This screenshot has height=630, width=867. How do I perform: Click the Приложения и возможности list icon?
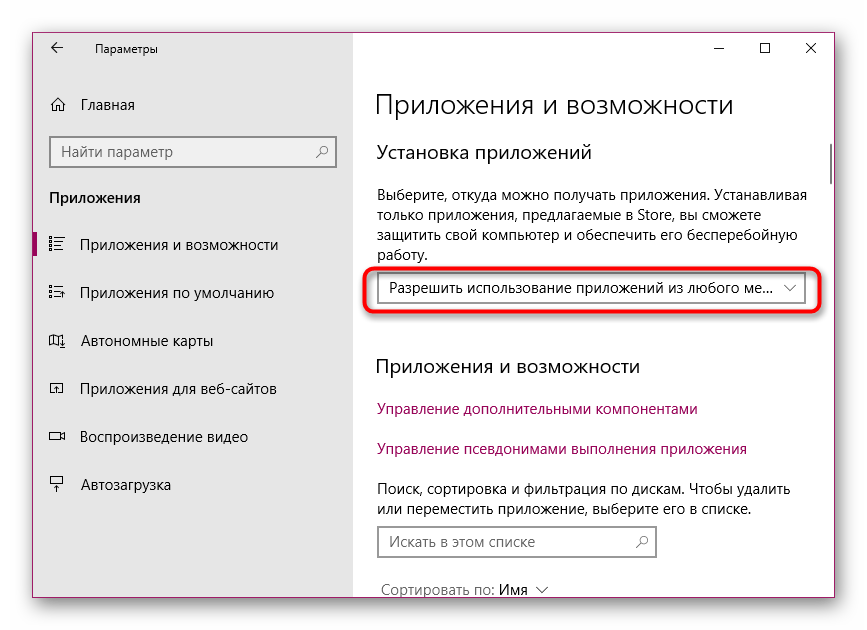(x=57, y=244)
